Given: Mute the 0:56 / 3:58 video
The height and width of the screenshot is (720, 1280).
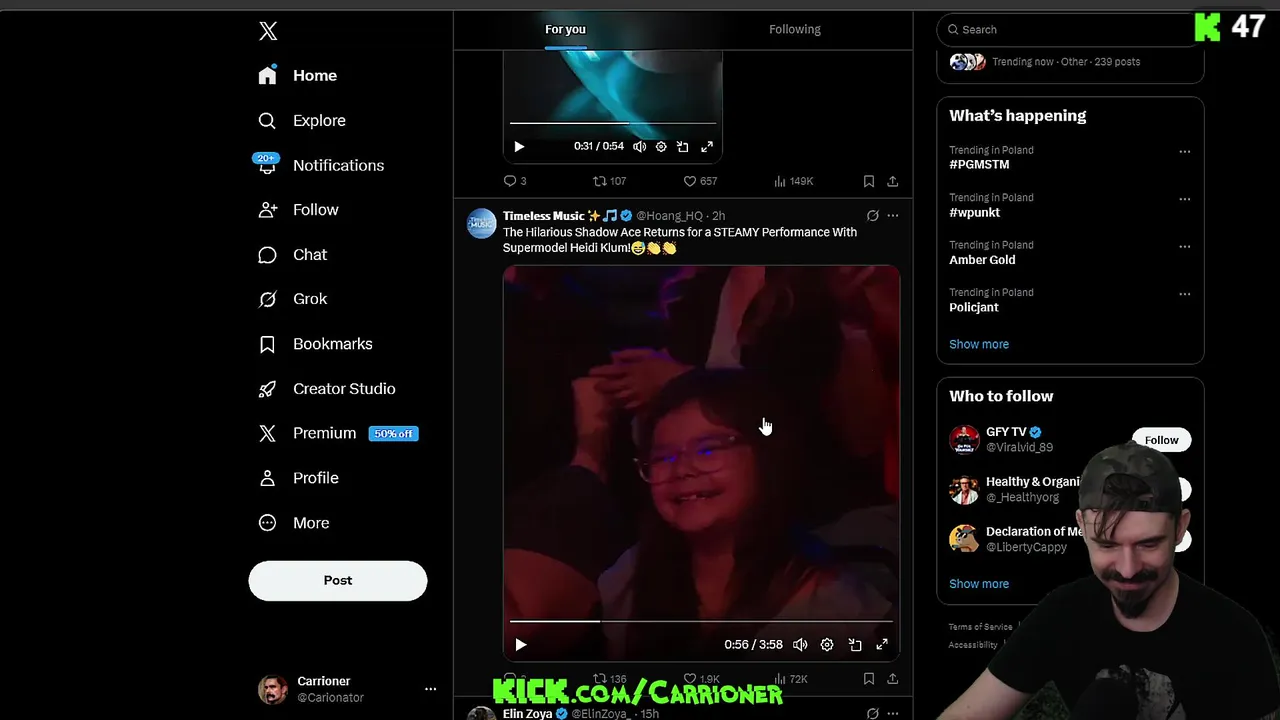Looking at the screenshot, I should (800, 645).
